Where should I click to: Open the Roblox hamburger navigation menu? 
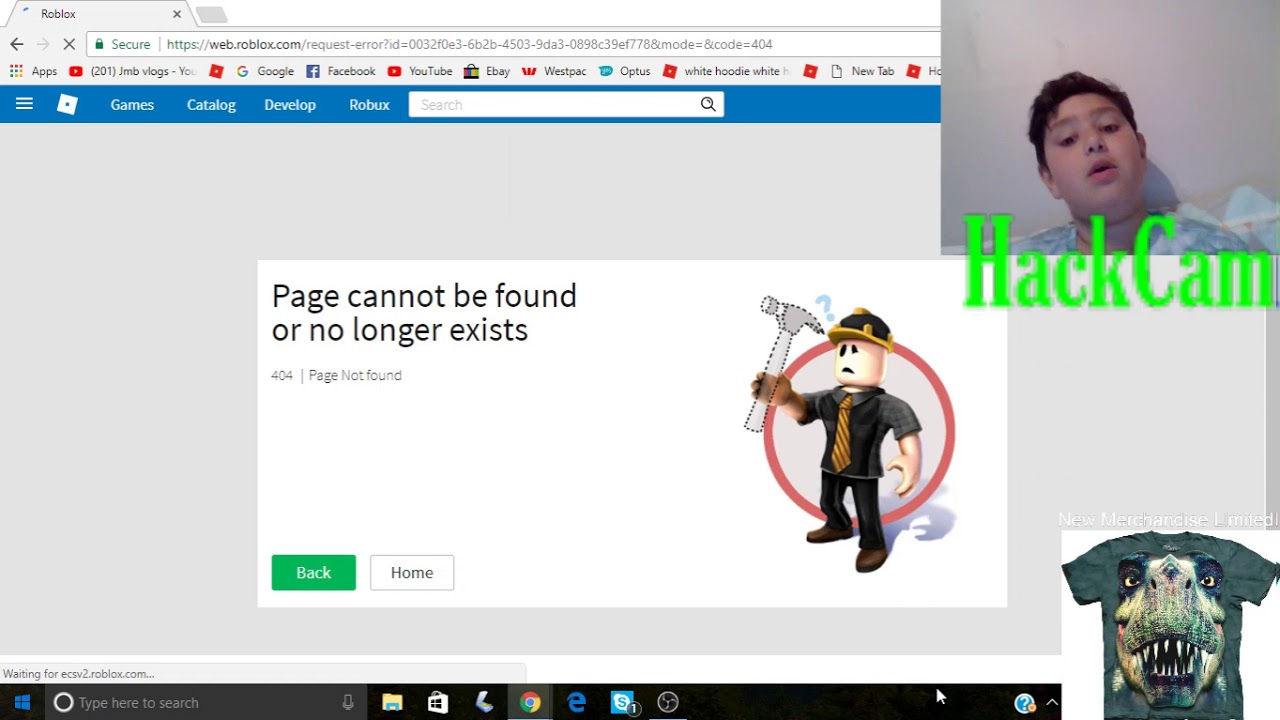tap(24, 104)
